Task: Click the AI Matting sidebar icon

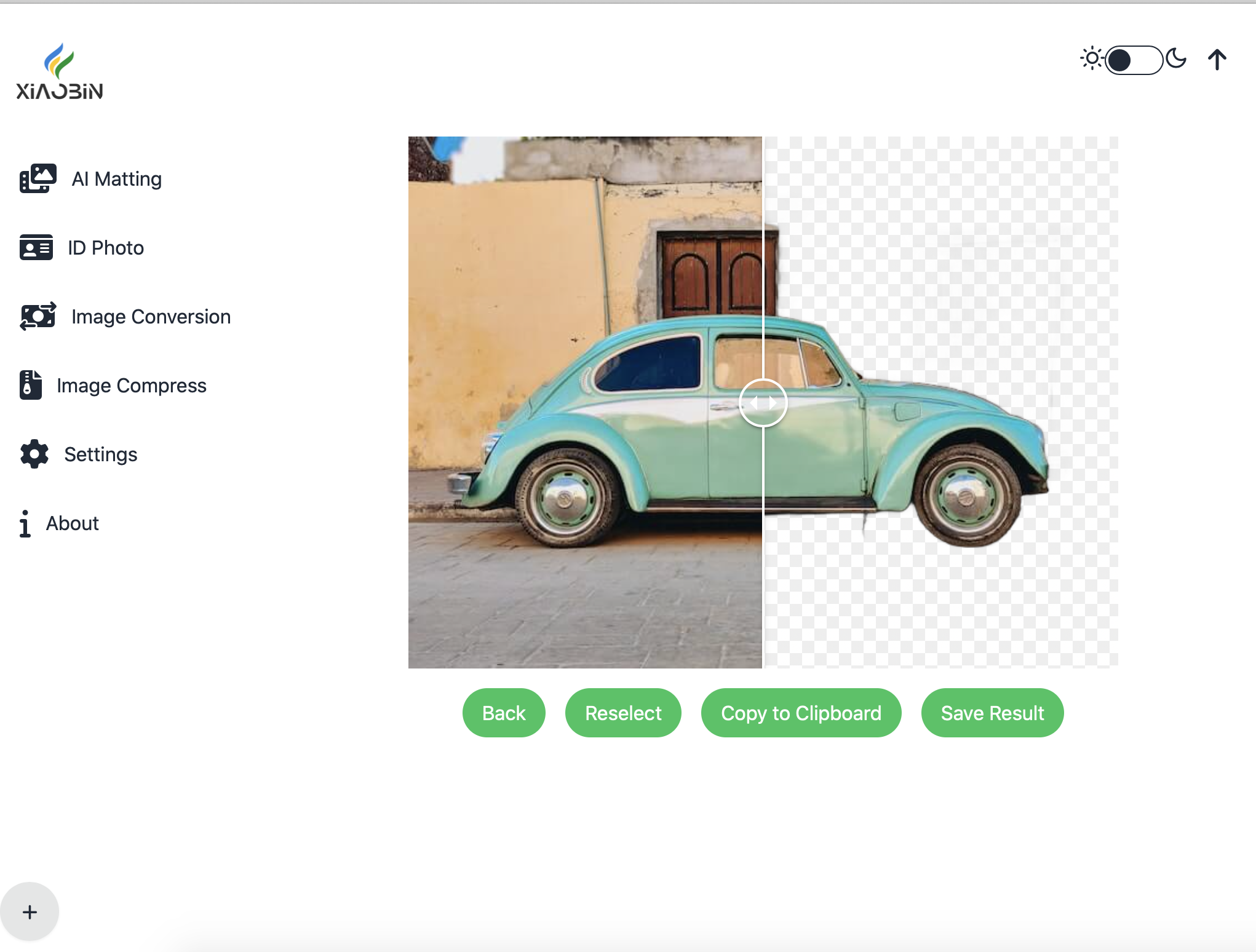Action: tap(38, 178)
